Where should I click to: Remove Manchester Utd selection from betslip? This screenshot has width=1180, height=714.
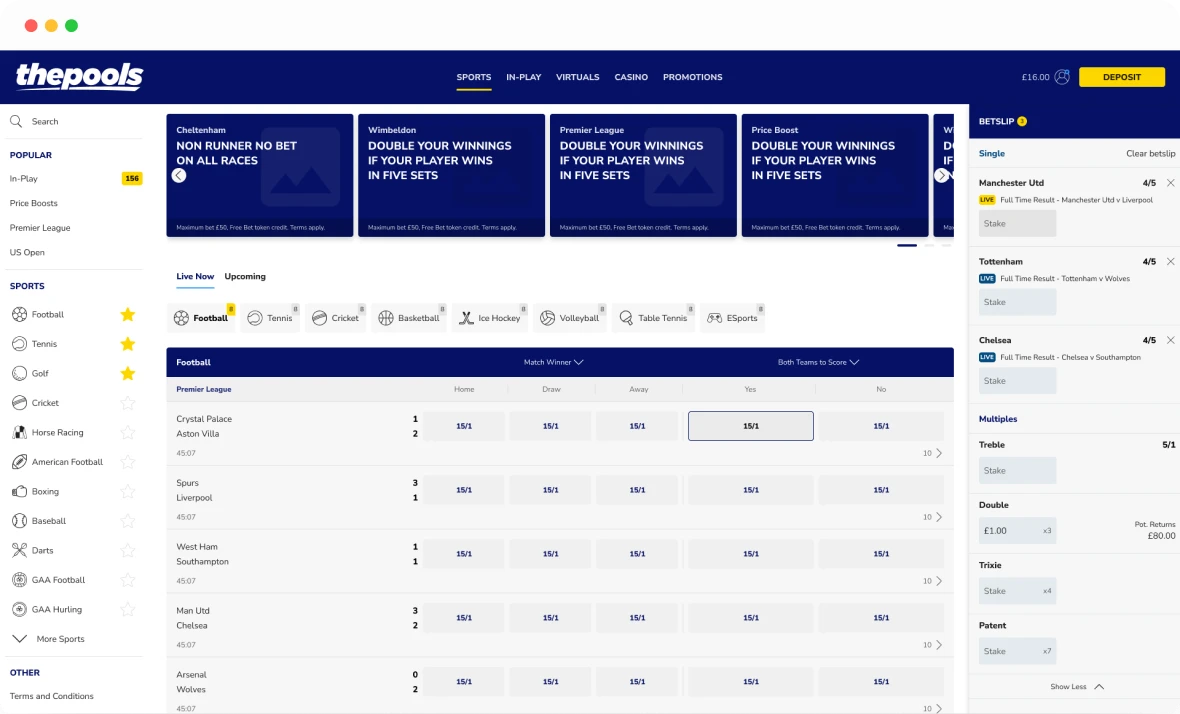[x=1170, y=183]
